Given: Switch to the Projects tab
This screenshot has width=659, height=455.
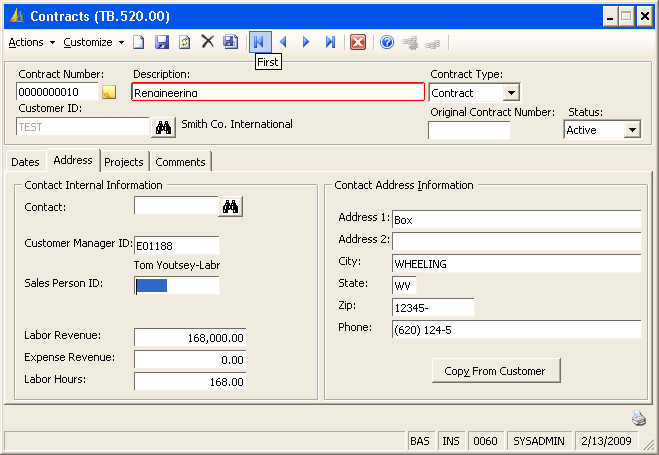Looking at the screenshot, I should (x=124, y=162).
